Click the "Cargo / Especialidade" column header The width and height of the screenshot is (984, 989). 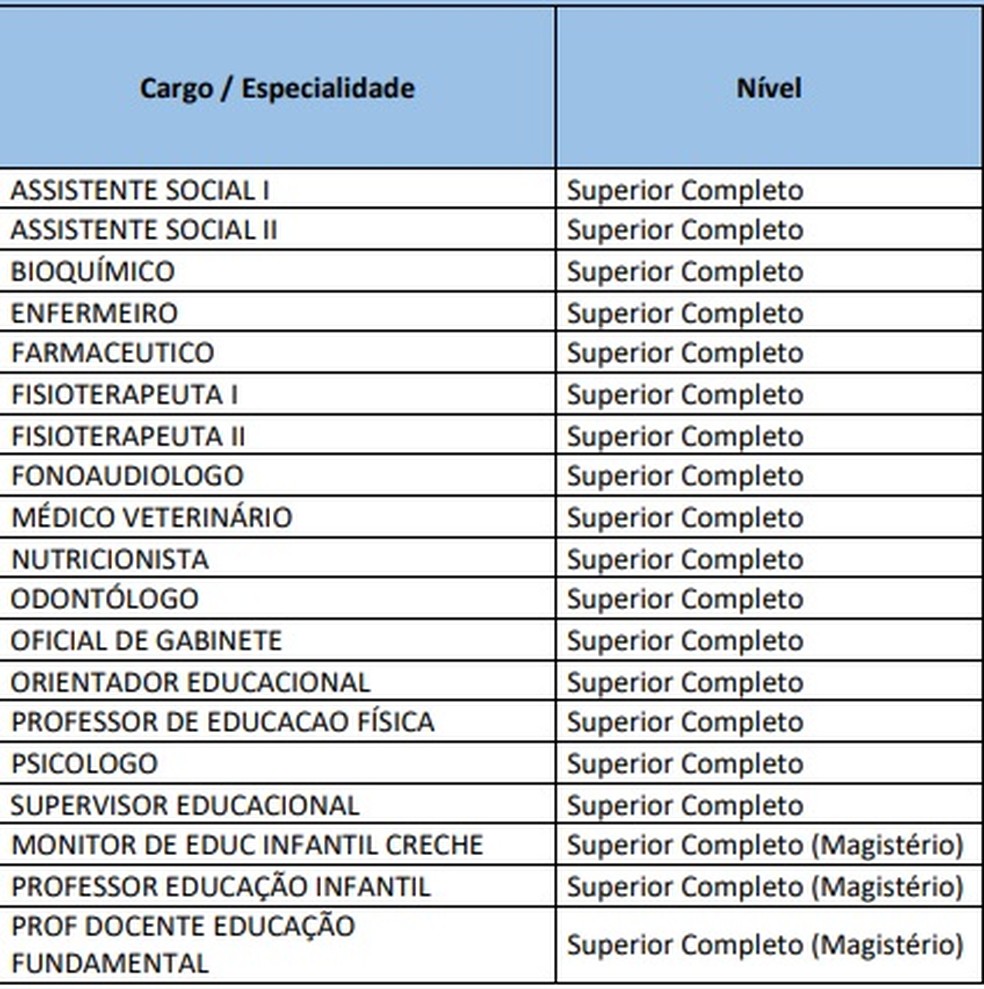pos(277,88)
